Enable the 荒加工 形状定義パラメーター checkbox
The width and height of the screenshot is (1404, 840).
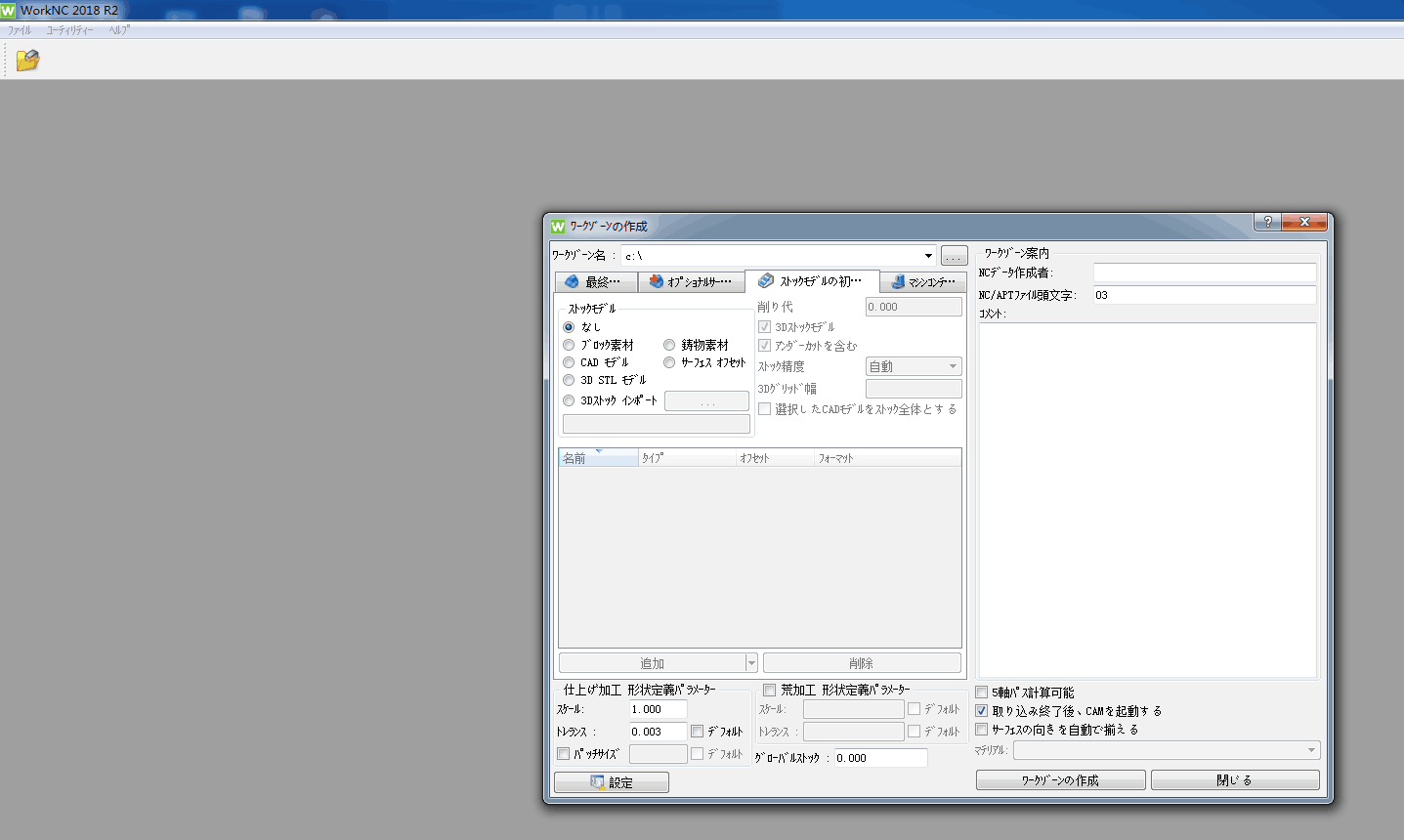[770, 690]
